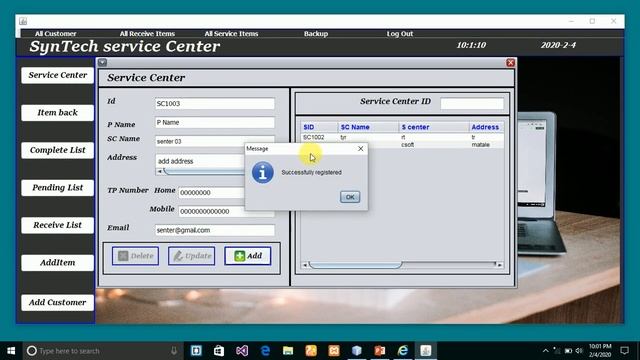Click into the P Name field
This screenshot has height=360, width=640.
215,122
